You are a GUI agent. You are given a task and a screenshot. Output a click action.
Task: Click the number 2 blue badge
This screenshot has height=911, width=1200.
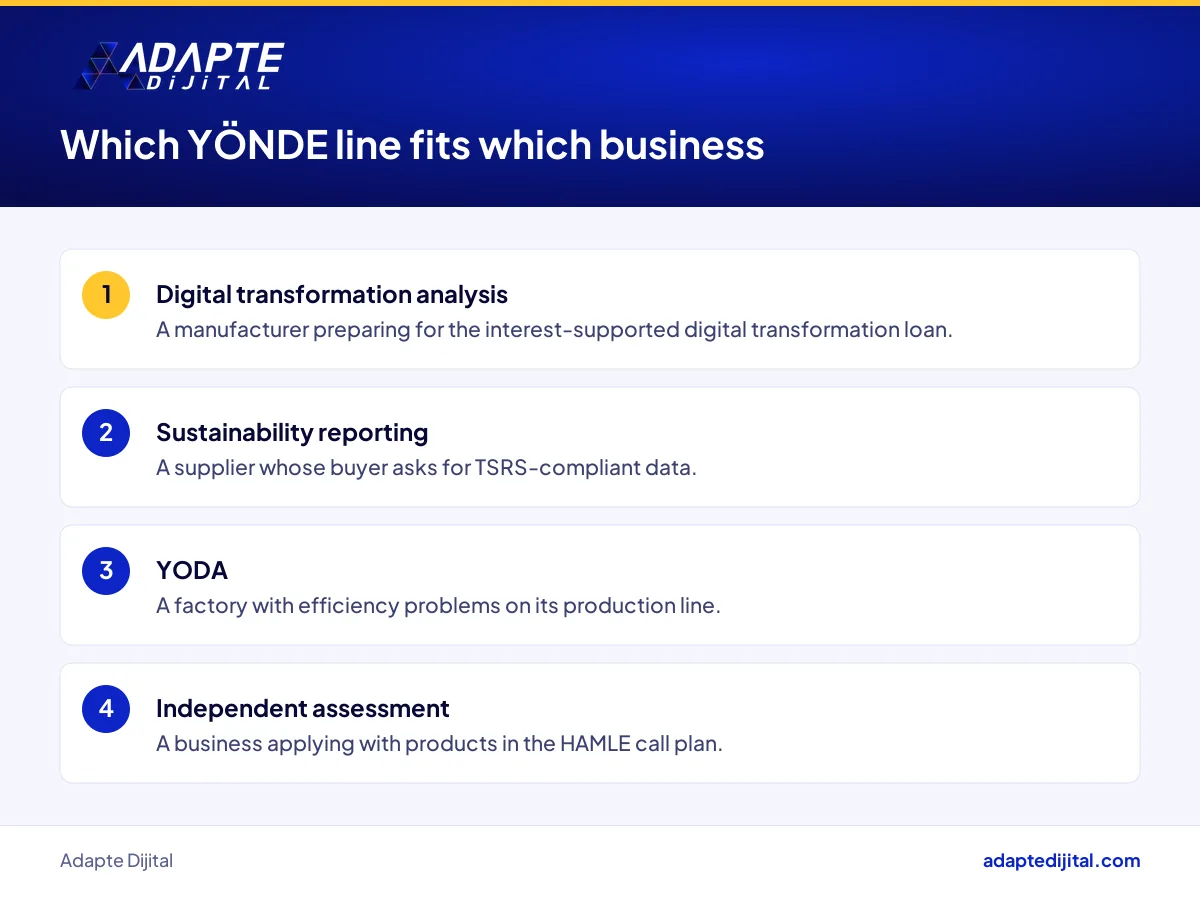click(106, 433)
